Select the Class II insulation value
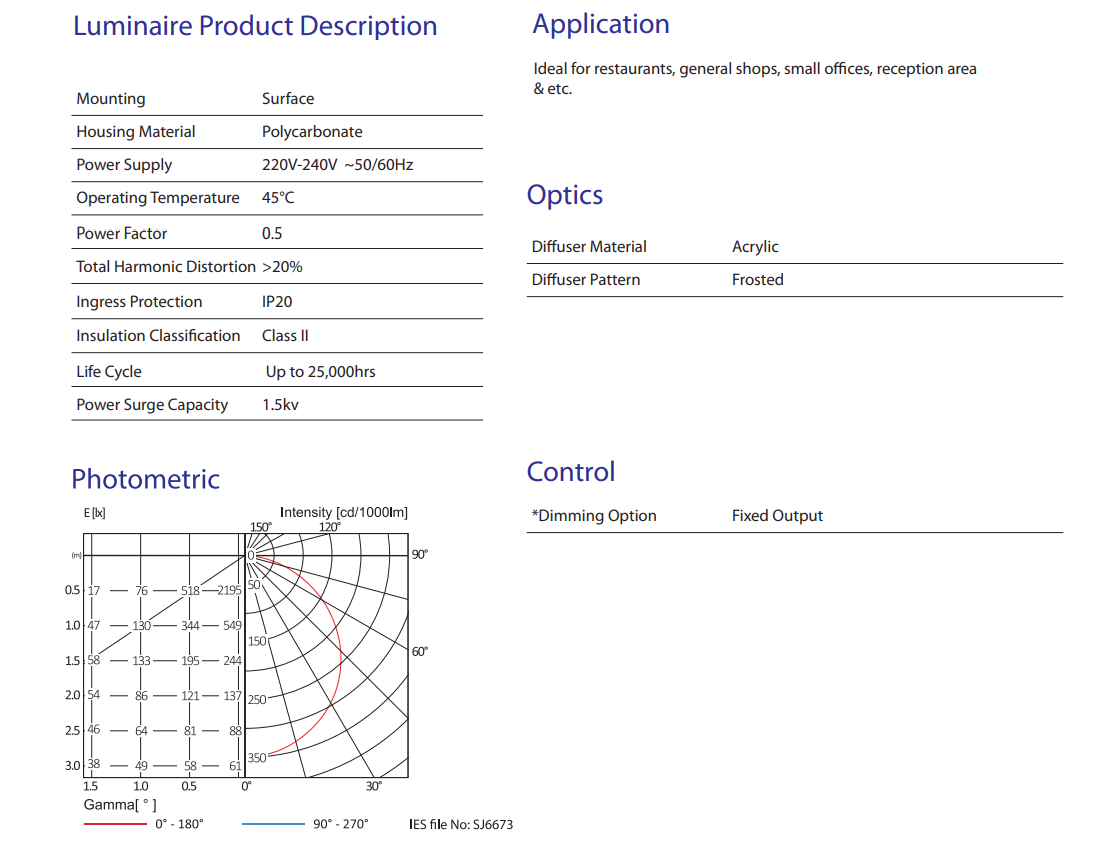Viewport: 1108px width, 845px height. [285, 336]
